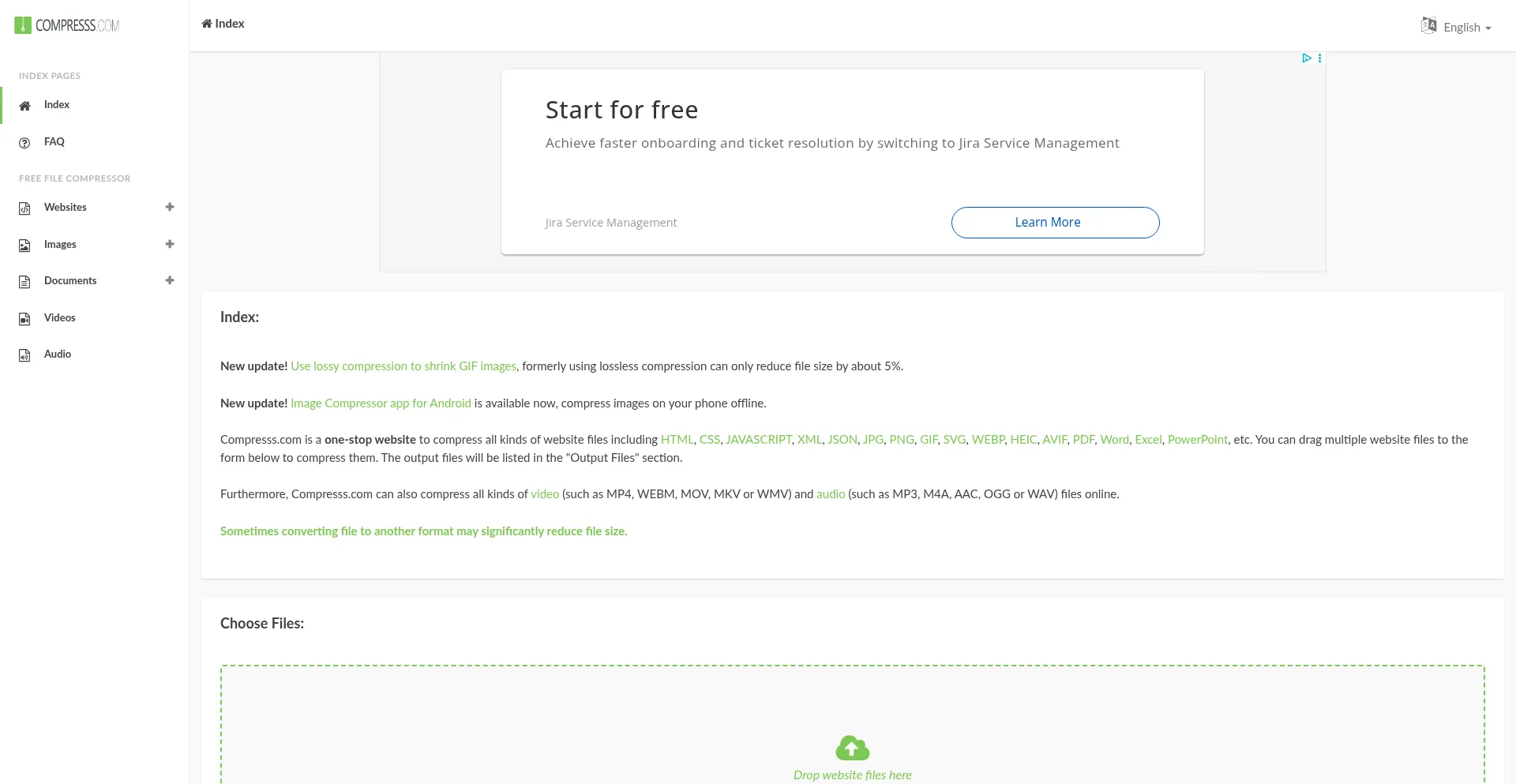The height and width of the screenshot is (784, 1516).
Task: Click the PowerPoint format link
Action: tap(1197, 440)
